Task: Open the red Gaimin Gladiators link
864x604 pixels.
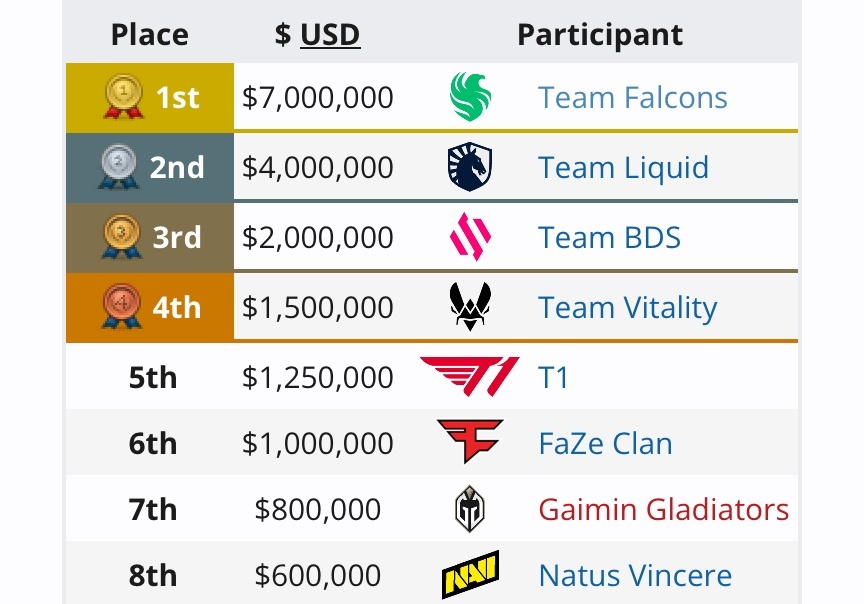Action: click(x=663, y=509)
